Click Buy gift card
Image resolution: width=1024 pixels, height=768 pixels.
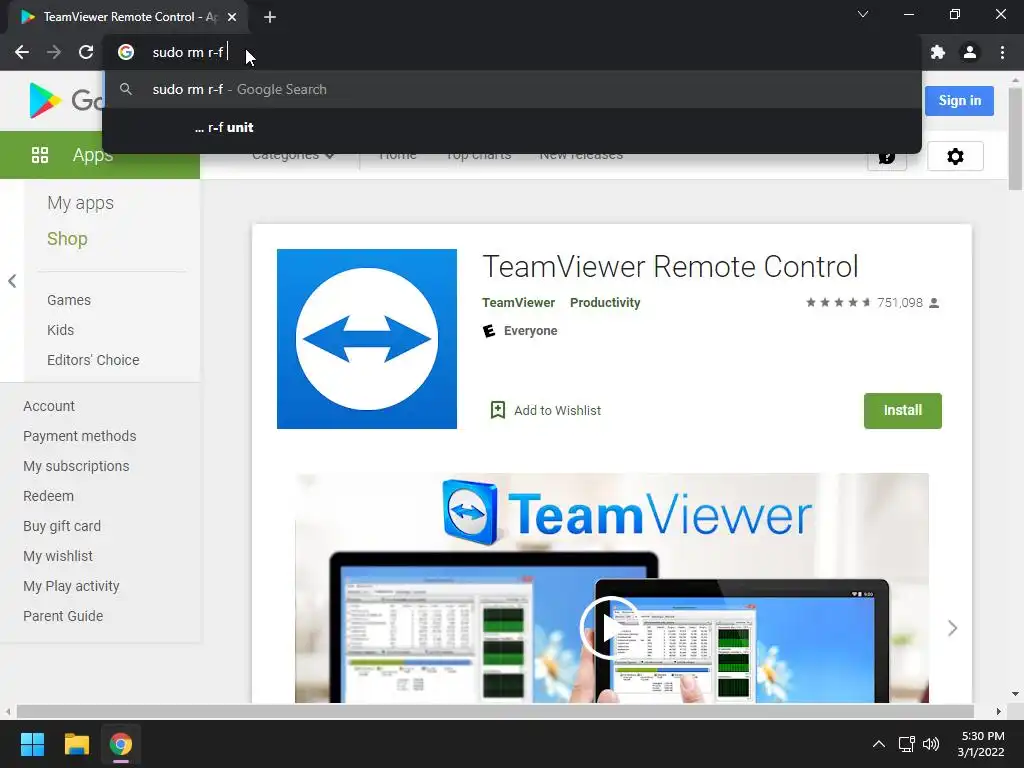point(62,526)
